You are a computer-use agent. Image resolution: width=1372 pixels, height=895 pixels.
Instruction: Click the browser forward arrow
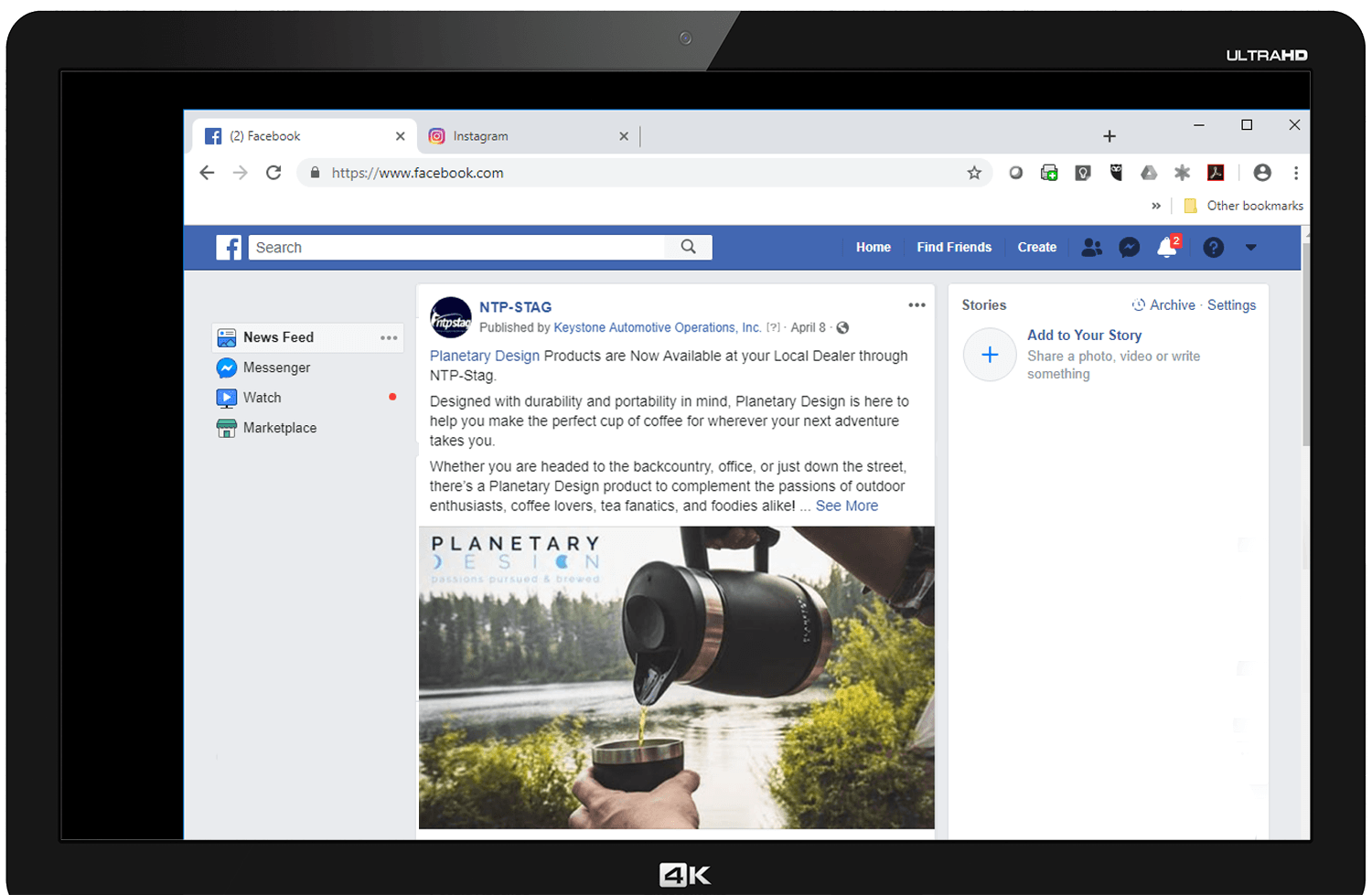click(240, 173)
